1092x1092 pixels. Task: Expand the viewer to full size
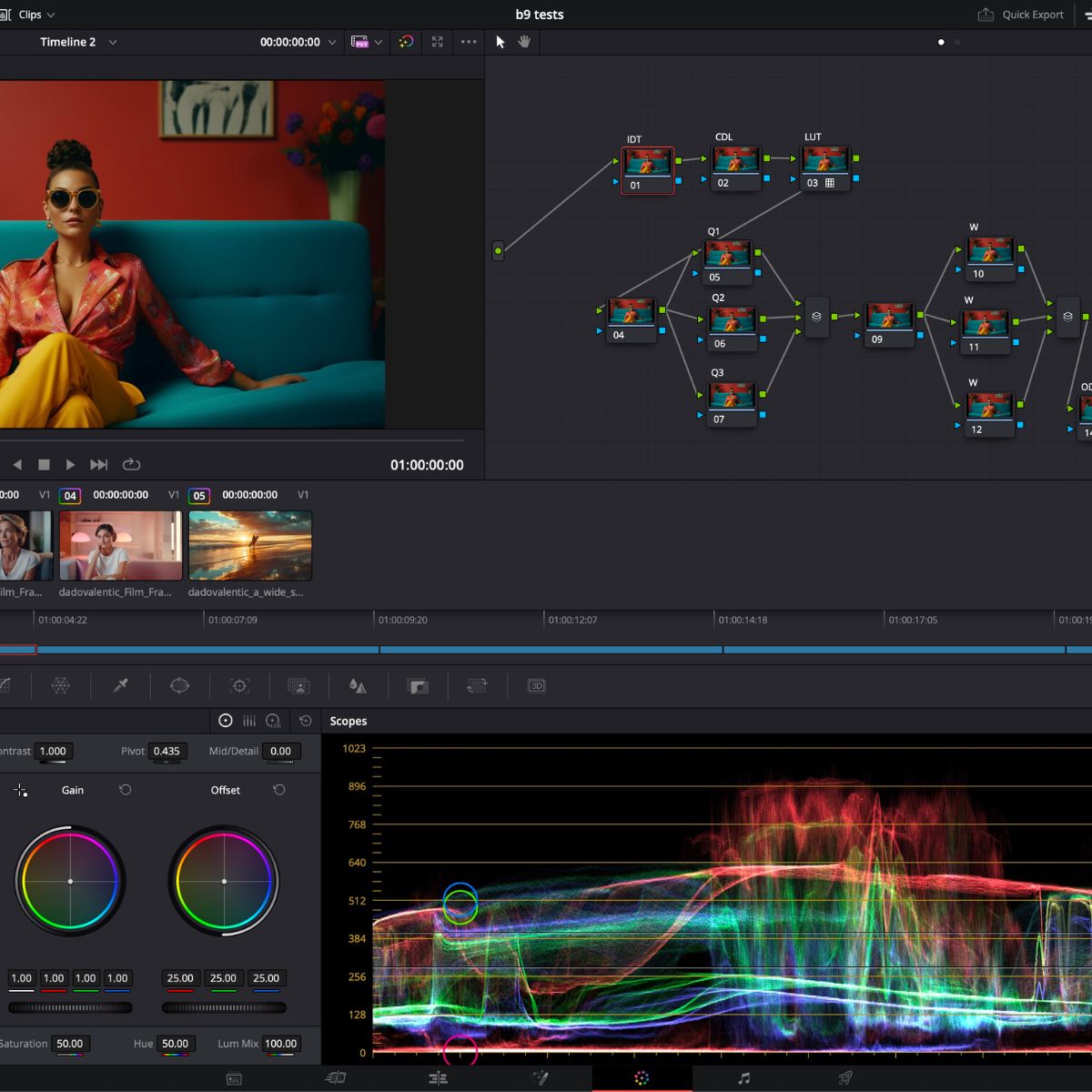coord(438,42)
